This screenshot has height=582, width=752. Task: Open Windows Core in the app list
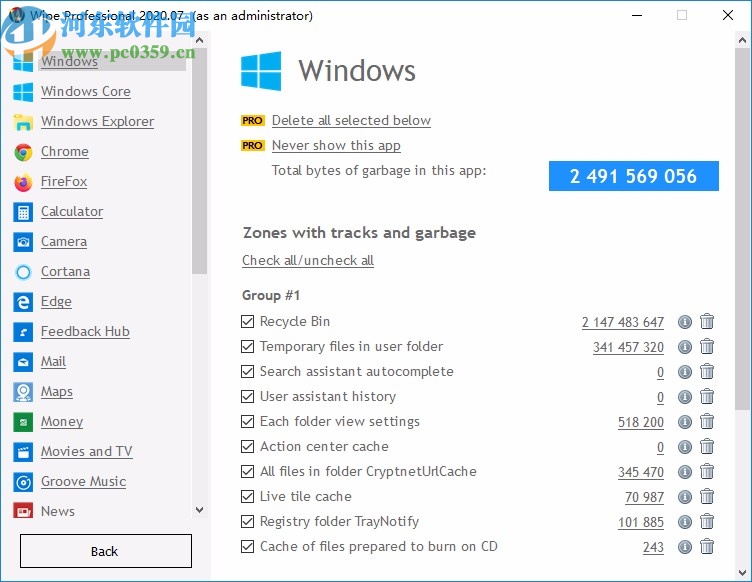(86, 92)
